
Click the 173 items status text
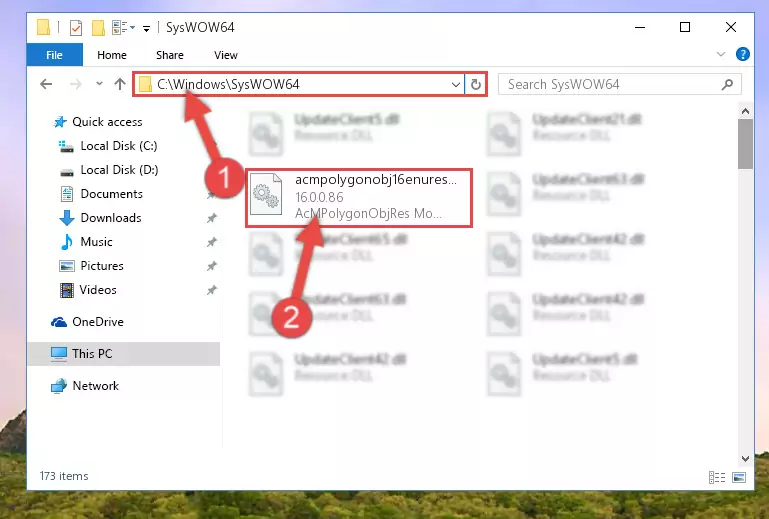[64, 476]
